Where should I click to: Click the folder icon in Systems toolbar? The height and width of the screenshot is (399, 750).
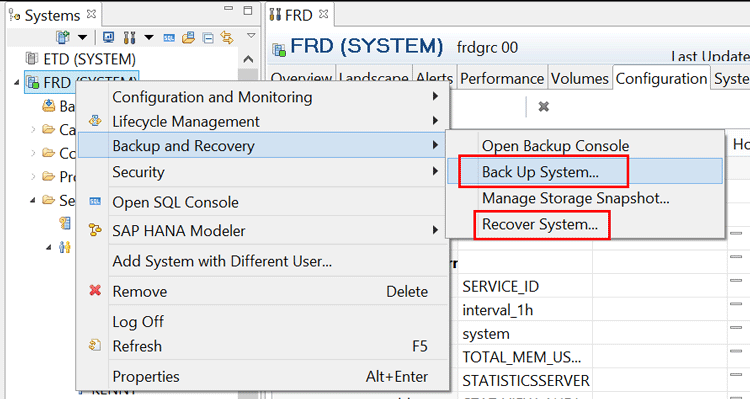click(188, 37)
